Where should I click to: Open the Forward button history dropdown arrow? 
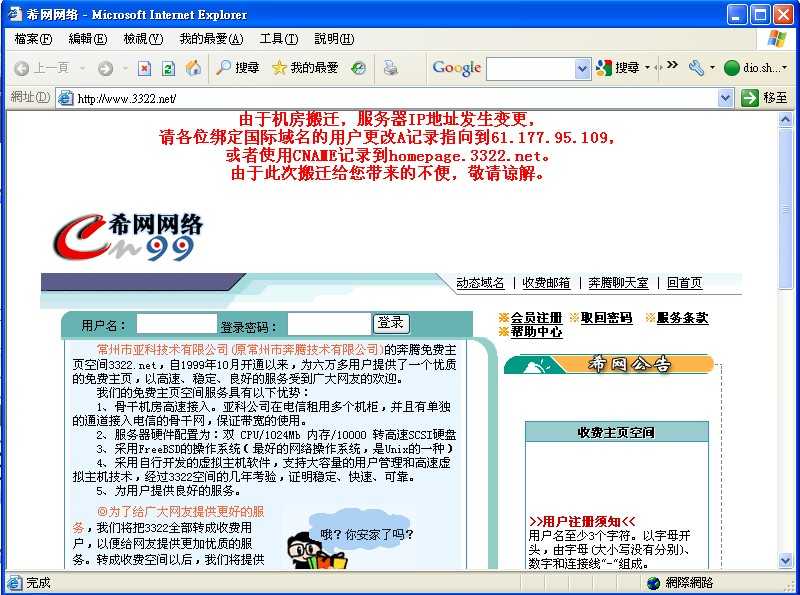pyautogui.click(x=125, y=68)
